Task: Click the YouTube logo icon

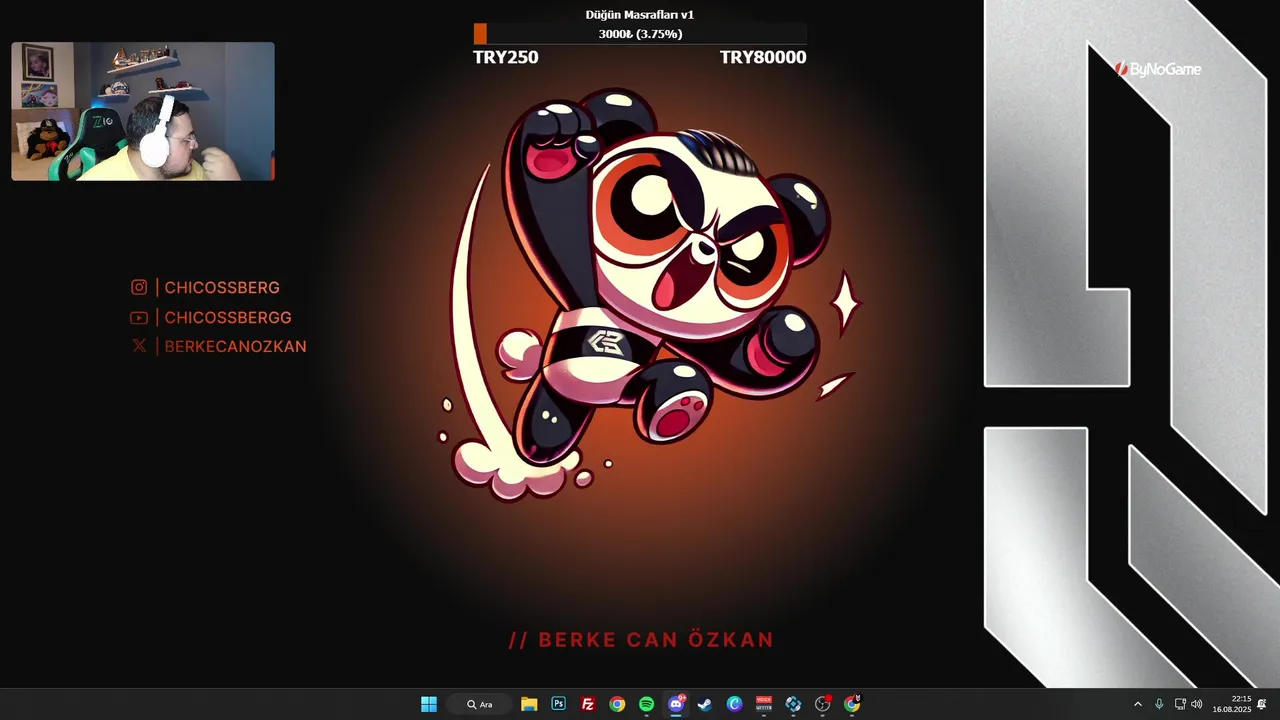Action: 139,318
